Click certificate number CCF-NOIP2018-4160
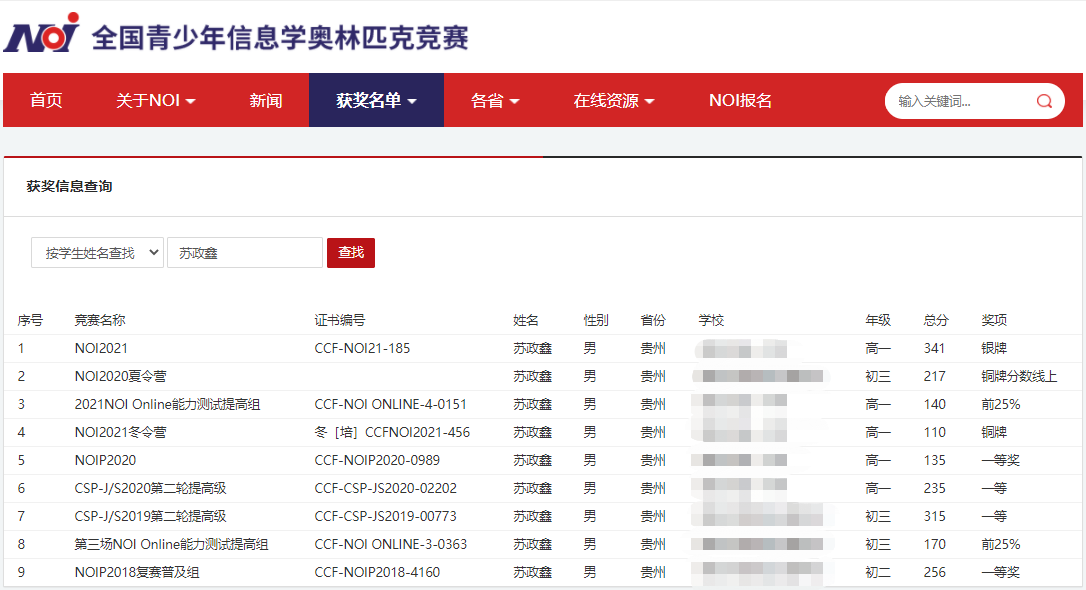1086x590 pixels. coord(377,573)
